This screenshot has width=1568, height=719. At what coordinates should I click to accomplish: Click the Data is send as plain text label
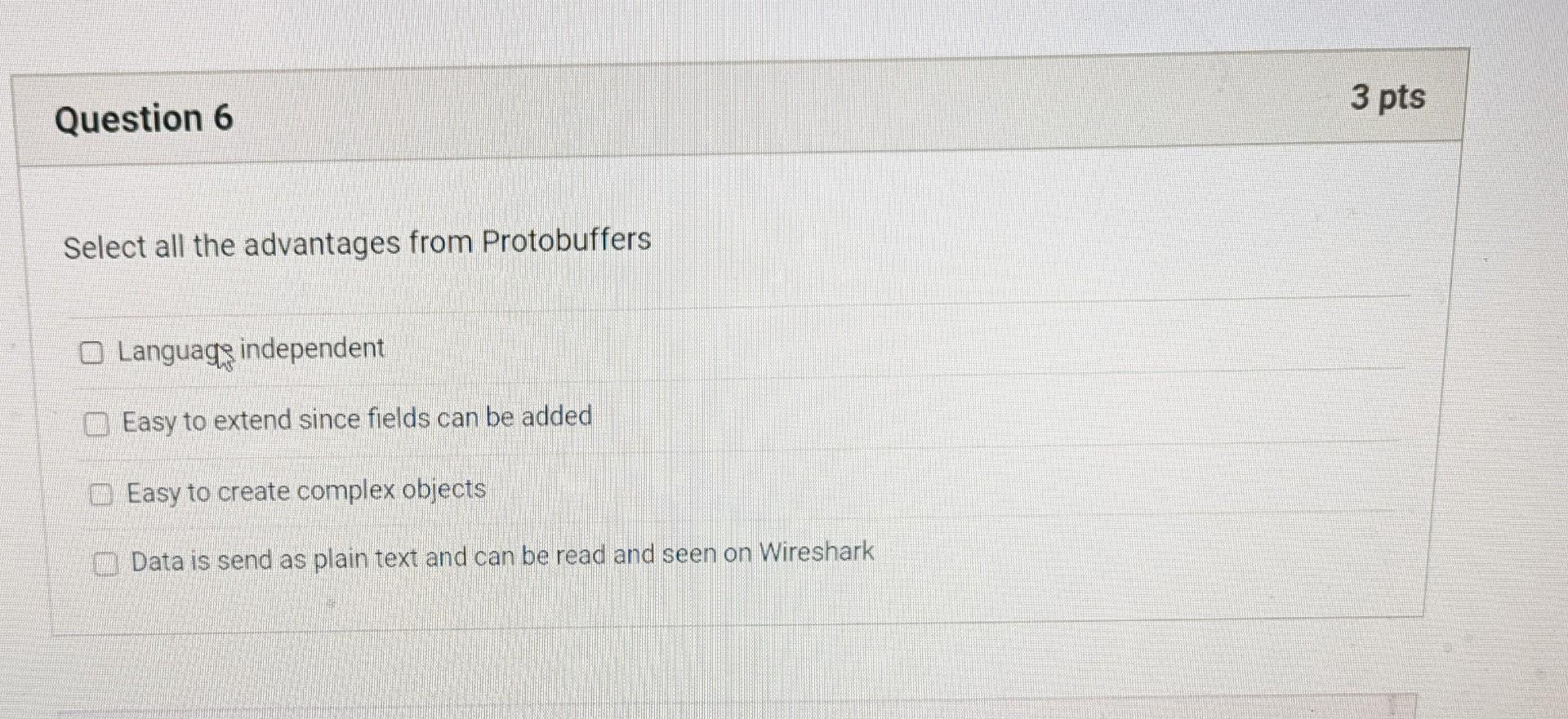click(x=502, y=557)
